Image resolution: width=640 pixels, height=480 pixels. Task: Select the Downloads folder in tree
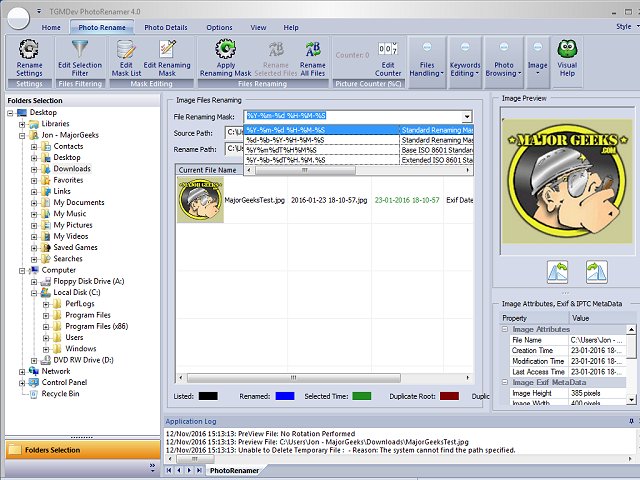pos(72,169)
